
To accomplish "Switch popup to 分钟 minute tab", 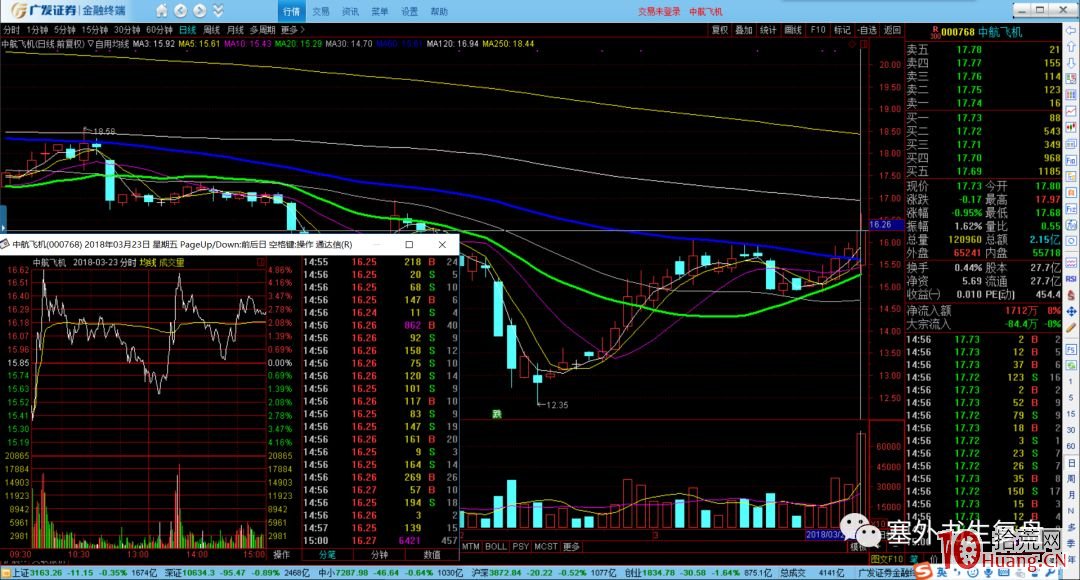I will click(380, 554).
